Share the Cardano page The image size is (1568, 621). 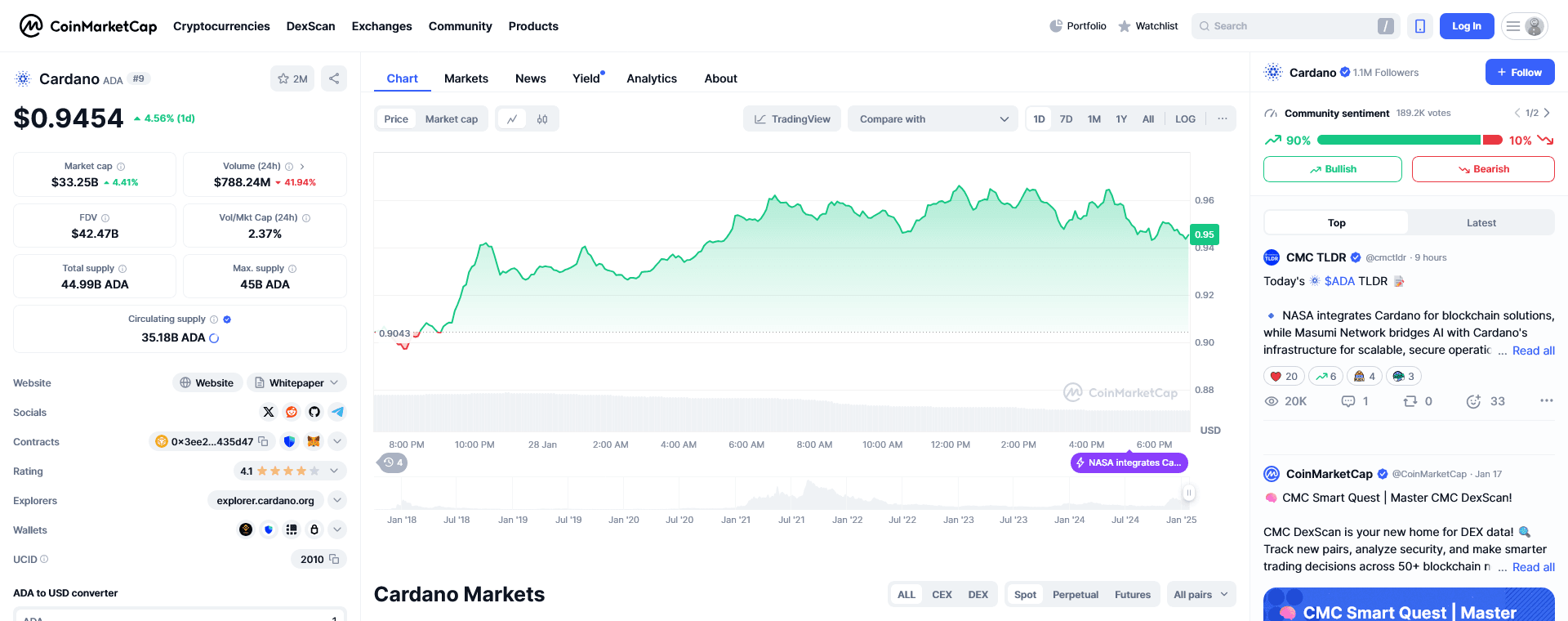point(334,78)
